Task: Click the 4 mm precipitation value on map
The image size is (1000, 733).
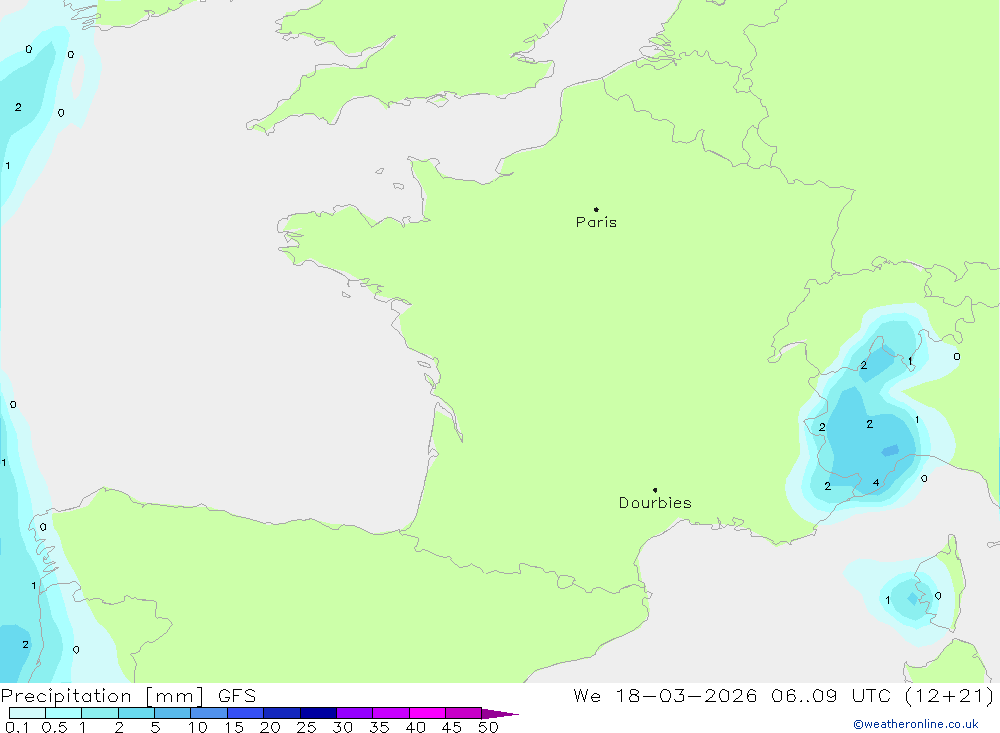Action: pos(876,483)
